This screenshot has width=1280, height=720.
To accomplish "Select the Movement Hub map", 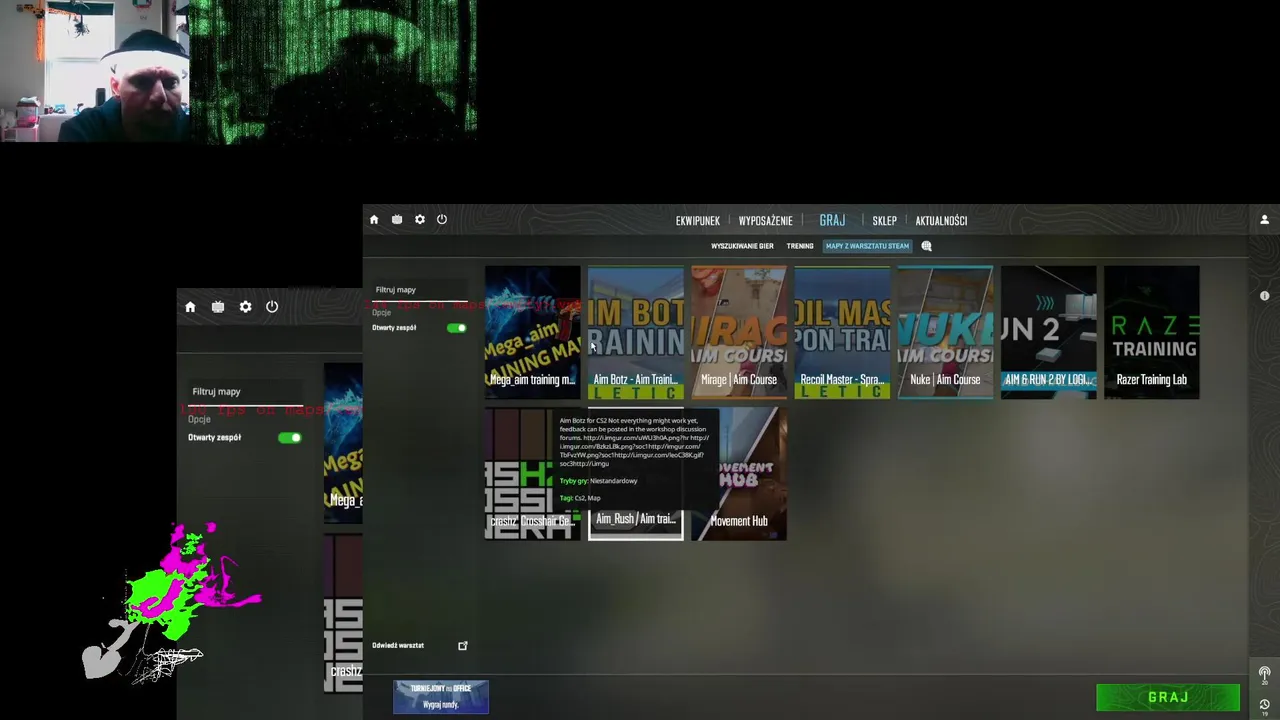I will 739,473.
